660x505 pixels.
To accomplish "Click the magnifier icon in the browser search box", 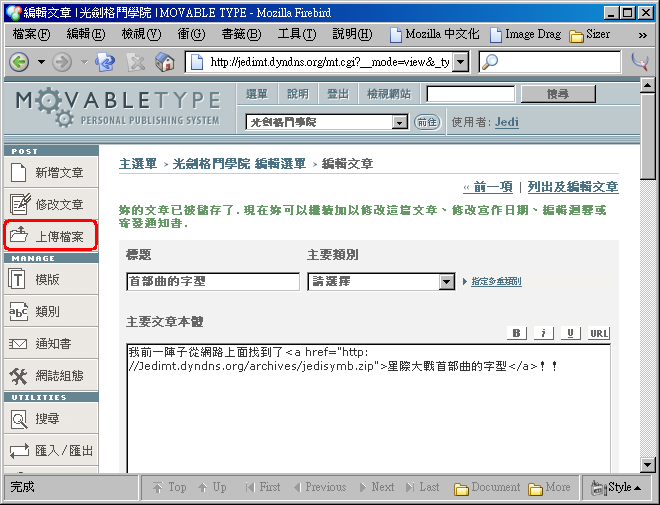I will coord(490,62).
